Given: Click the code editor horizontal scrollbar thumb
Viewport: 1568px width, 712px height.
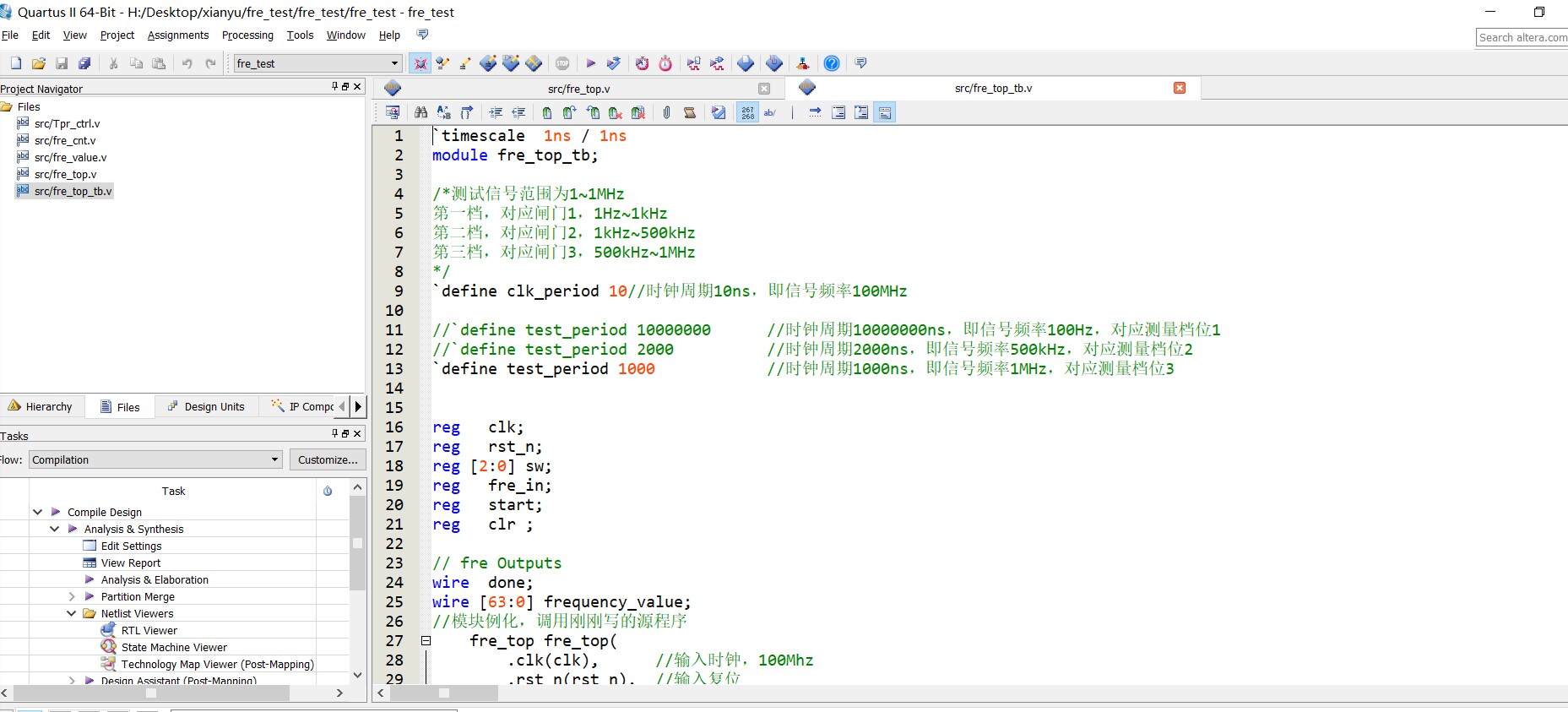Looking at the screenshot, I should (443, 693).
